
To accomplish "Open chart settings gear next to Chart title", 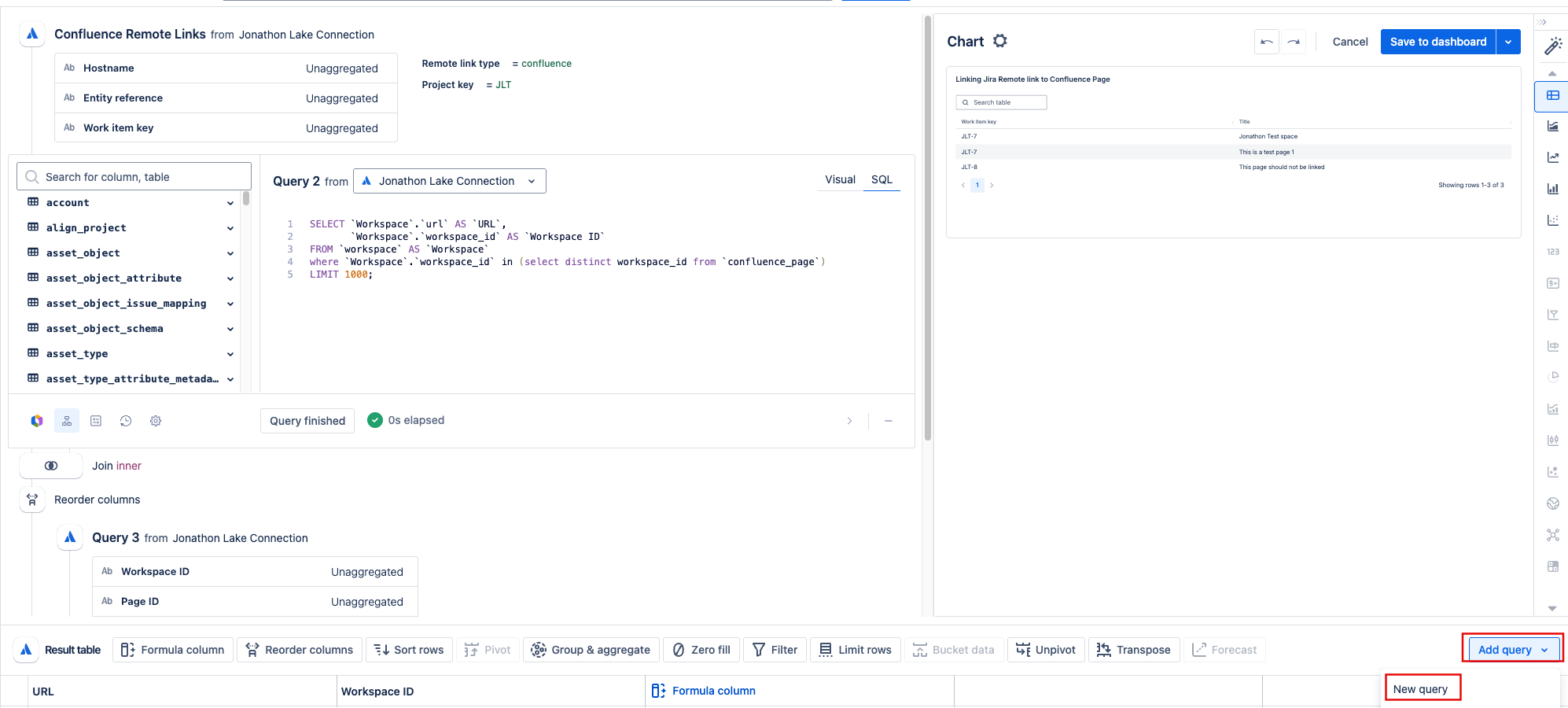I will click(x=1000, y=41).
